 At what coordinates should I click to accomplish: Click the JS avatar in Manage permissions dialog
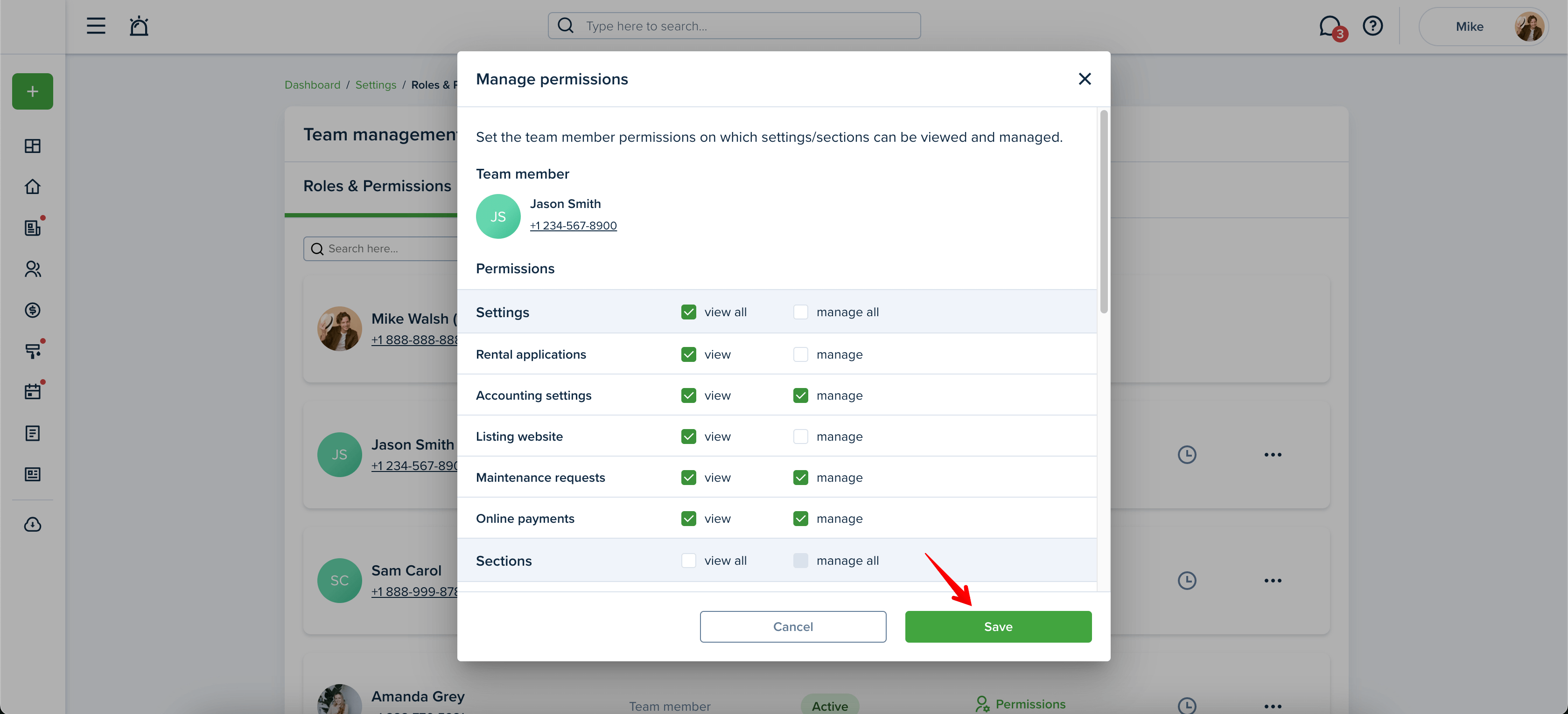498,216
